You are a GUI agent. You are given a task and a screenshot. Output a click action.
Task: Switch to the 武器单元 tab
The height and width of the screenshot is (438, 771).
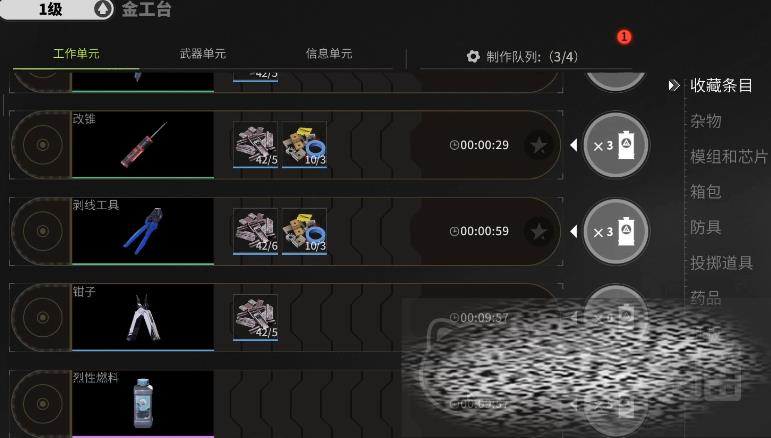(203, 54)
